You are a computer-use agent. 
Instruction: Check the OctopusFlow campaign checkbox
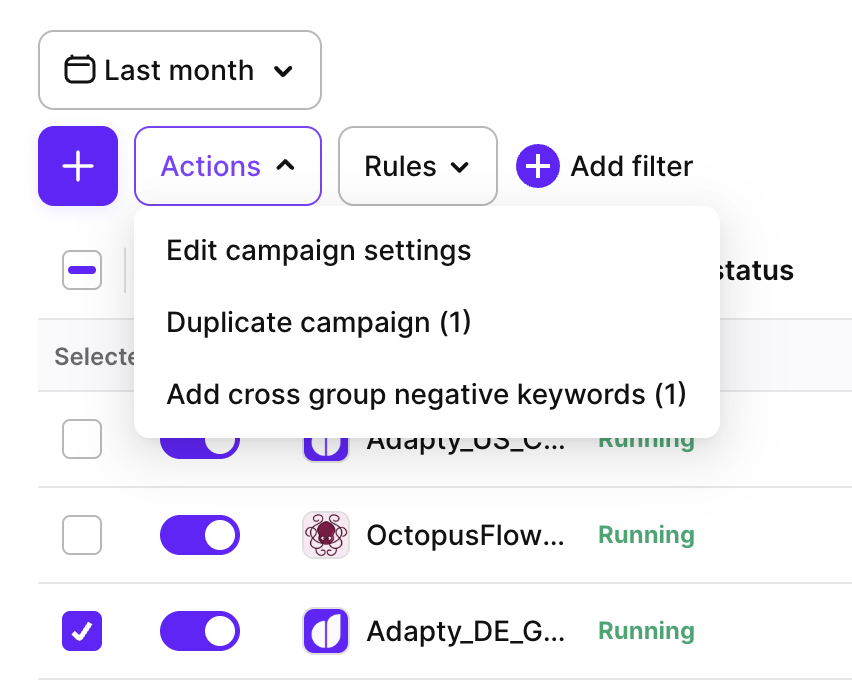tap(82, 535)
